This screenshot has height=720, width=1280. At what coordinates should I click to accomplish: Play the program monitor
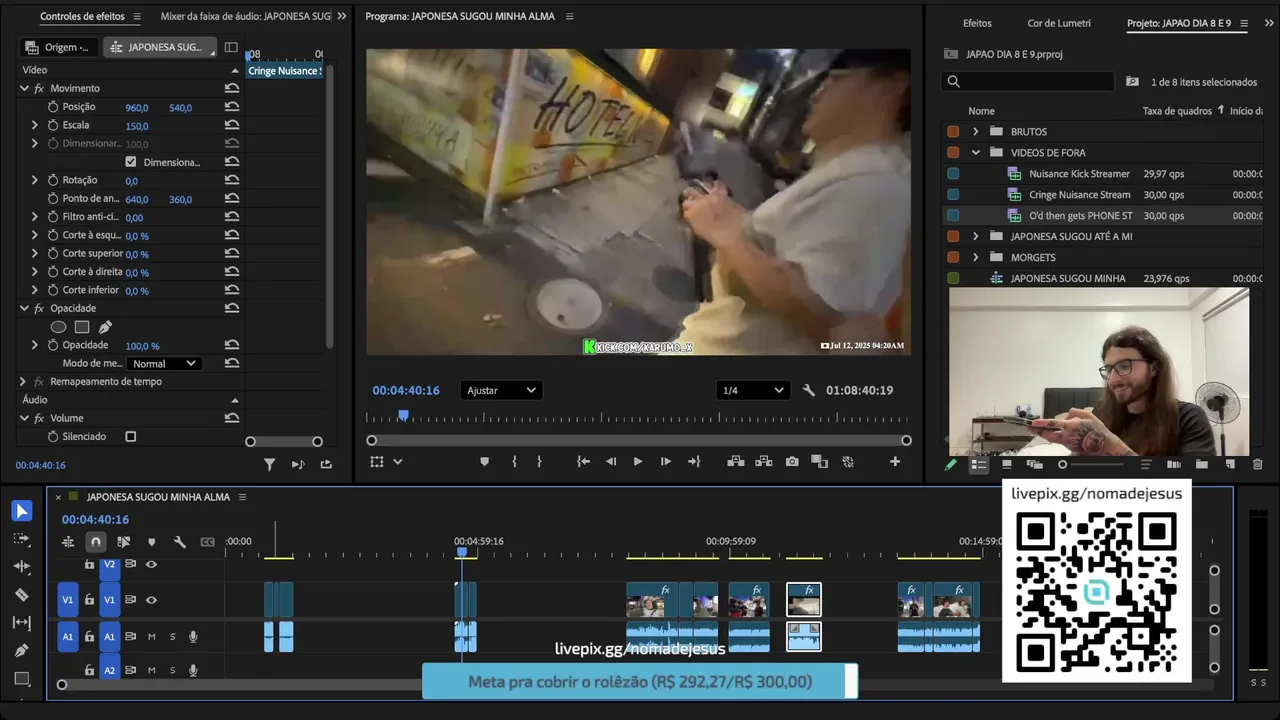point(638,462)
